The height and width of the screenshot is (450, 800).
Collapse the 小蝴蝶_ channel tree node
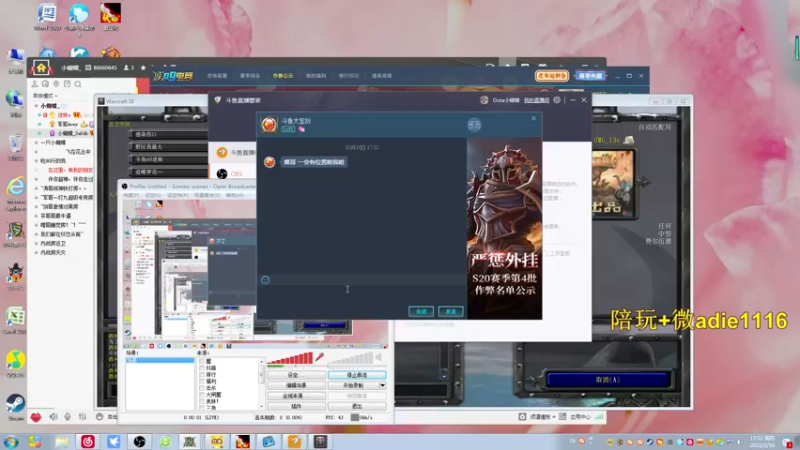pyautogui.click(x=36, y=106)
